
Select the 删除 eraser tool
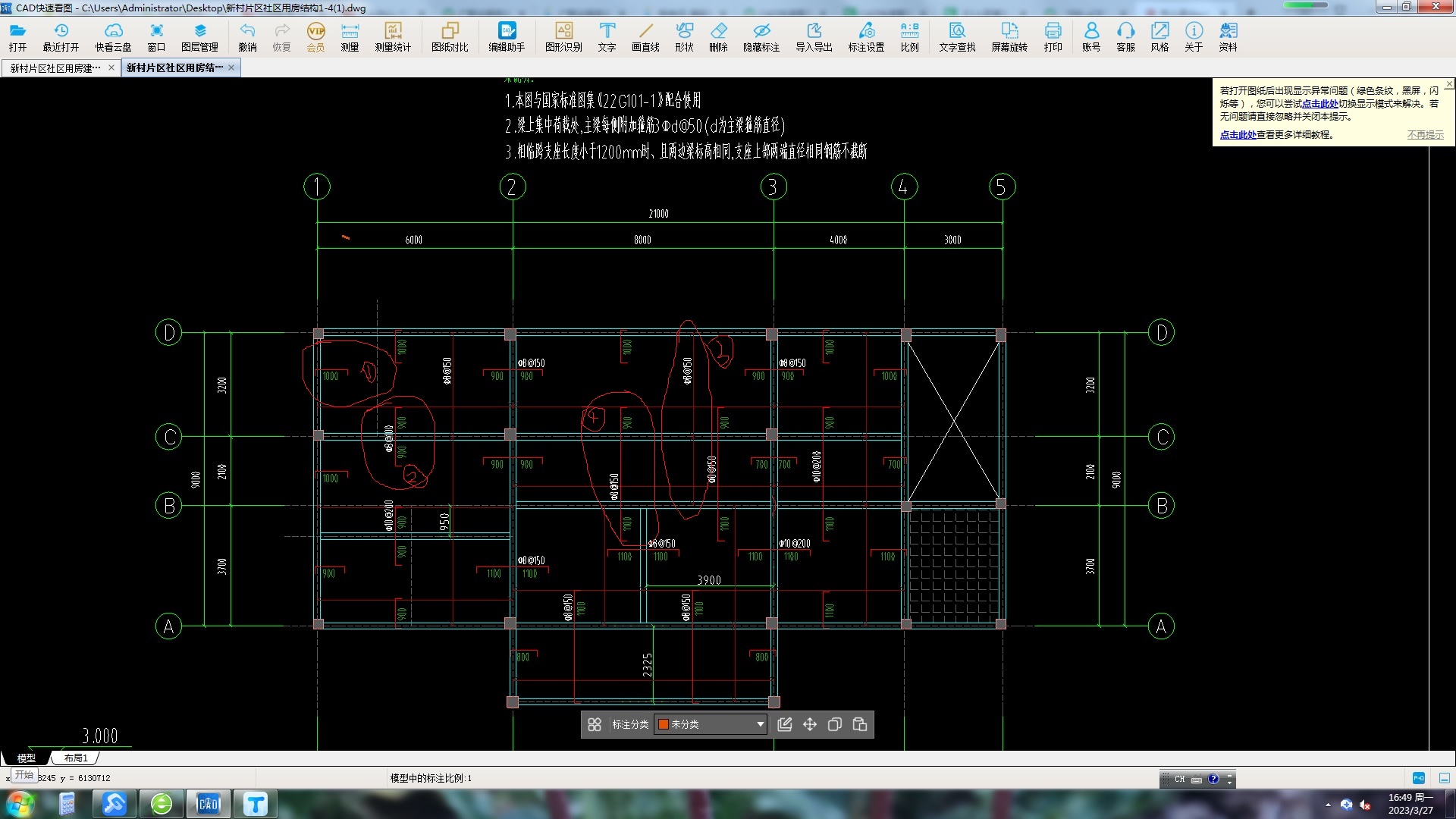(718, 36)
